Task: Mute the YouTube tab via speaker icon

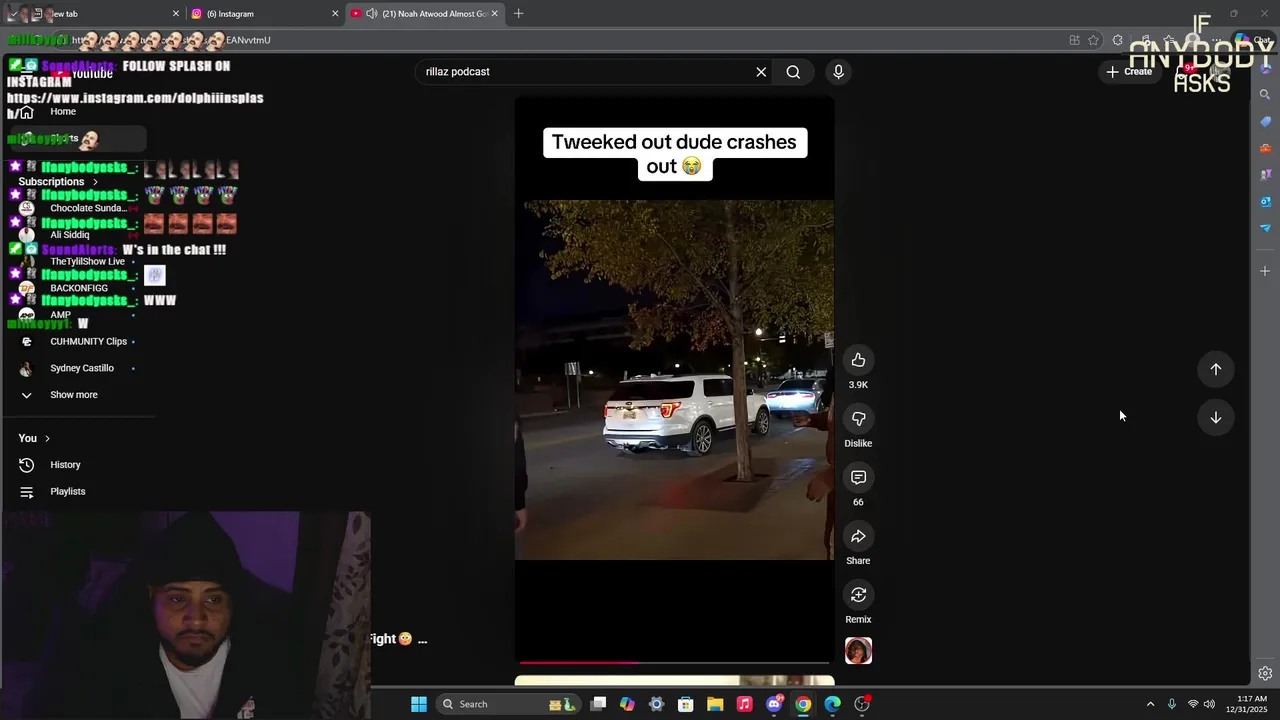Action: 372,14
